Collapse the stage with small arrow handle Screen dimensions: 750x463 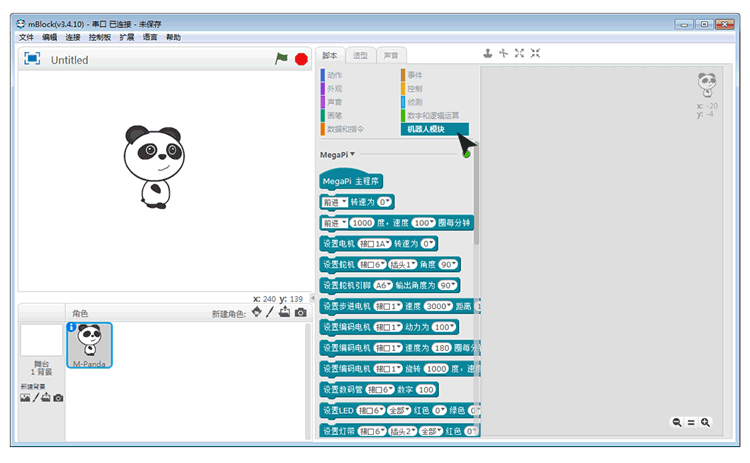point(312,298)
